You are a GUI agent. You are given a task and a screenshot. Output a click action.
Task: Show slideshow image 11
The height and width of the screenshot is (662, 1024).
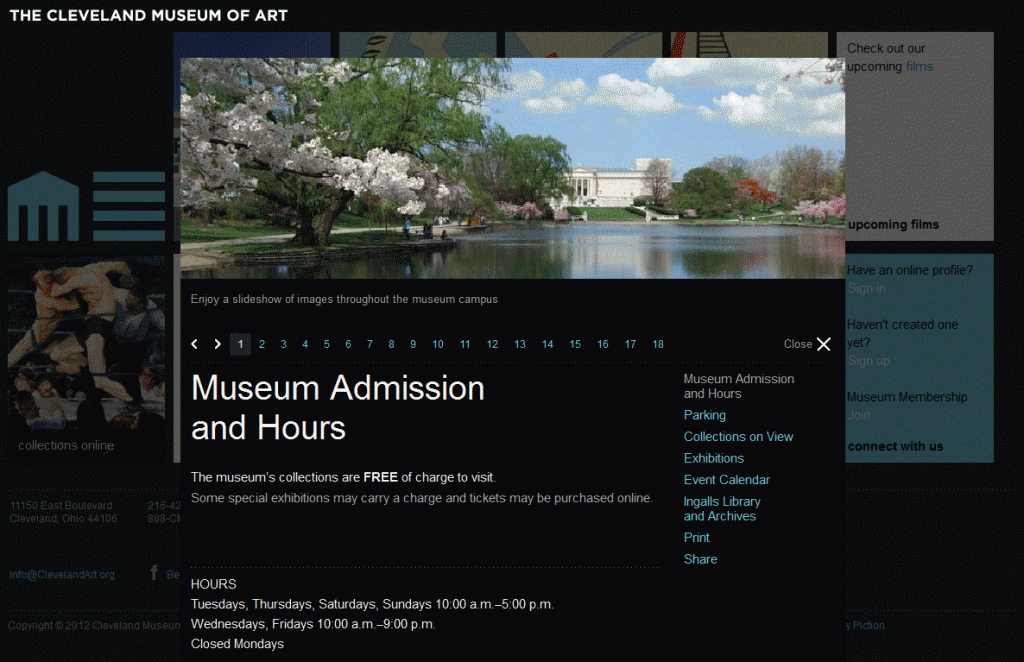(x=465, y=344)
